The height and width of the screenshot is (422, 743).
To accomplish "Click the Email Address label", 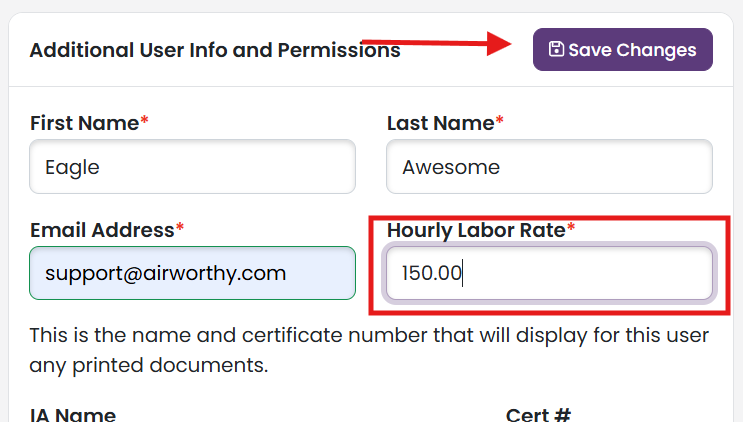I will click(x=102, y=230).
